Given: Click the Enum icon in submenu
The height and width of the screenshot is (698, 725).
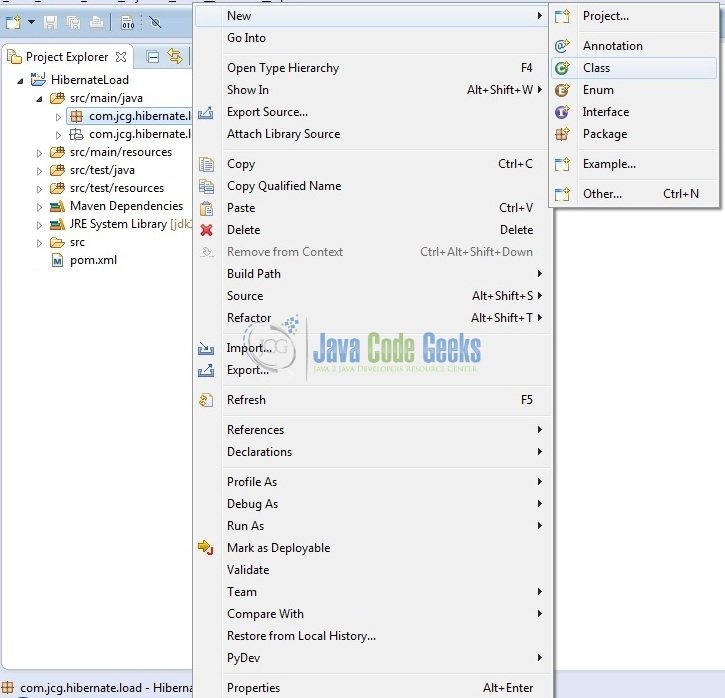Looking at the screenshot, I should pos(562,90).
